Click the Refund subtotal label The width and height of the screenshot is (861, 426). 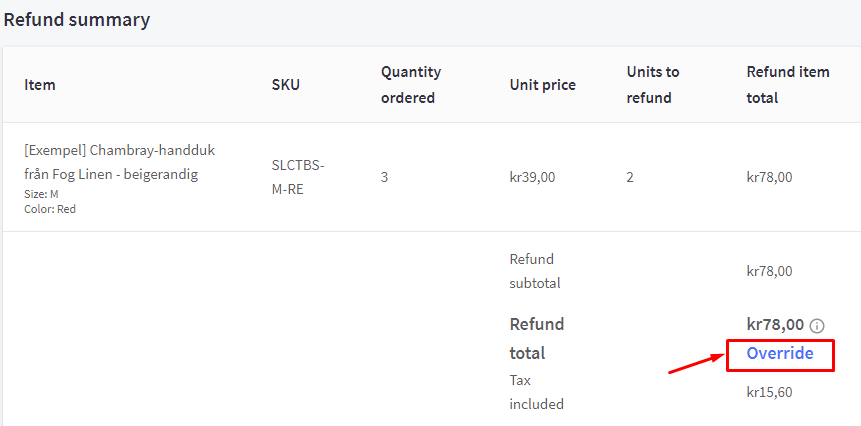(x=535, y=271)
